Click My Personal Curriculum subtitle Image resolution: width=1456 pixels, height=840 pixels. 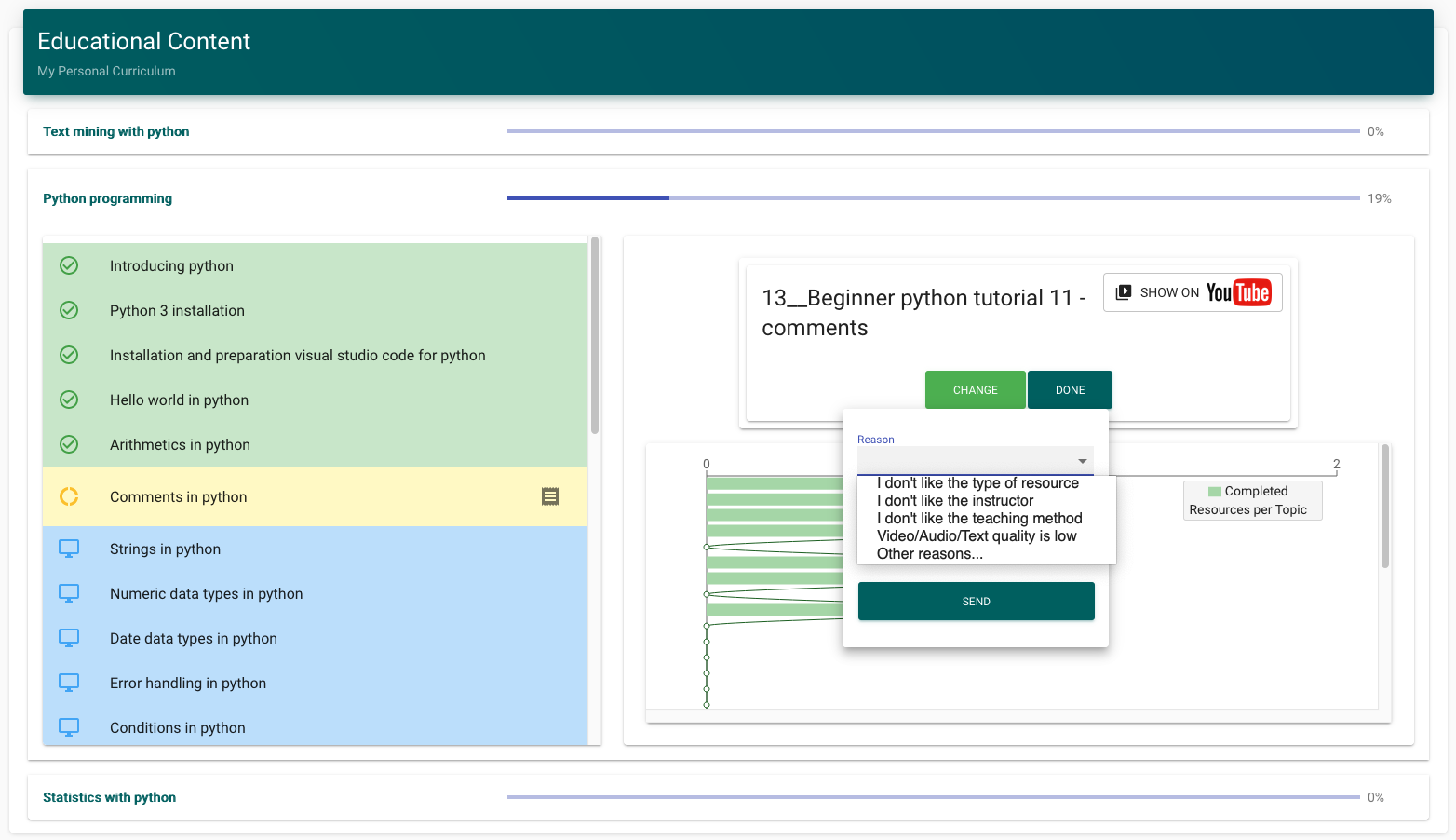pyautogui.click(x=106, y=71)
